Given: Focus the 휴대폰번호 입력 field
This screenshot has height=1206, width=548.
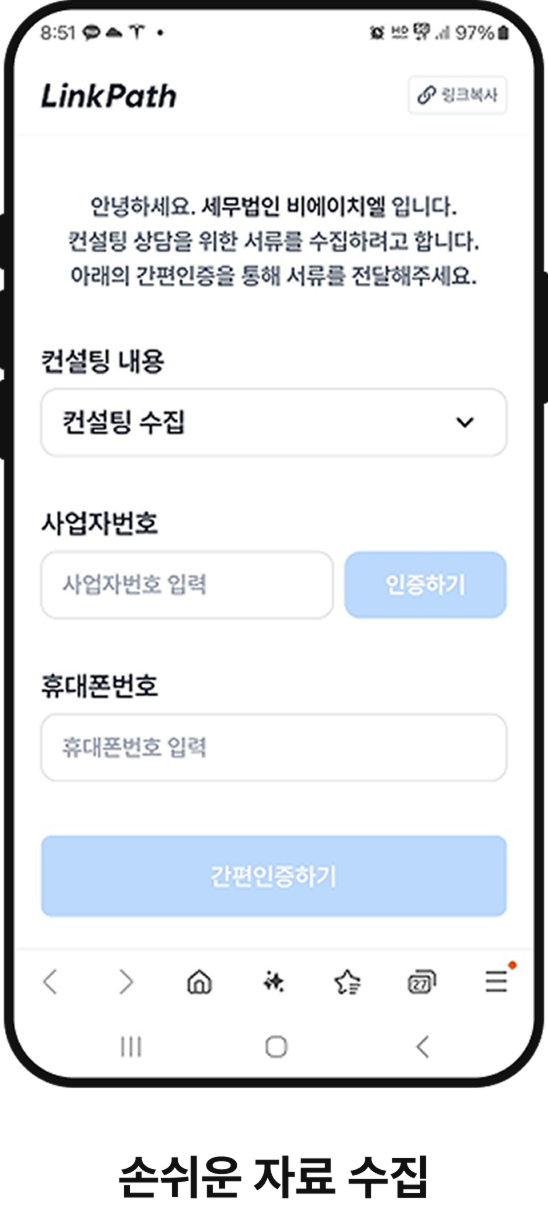Looking at the screenshot, I should 273,747.
